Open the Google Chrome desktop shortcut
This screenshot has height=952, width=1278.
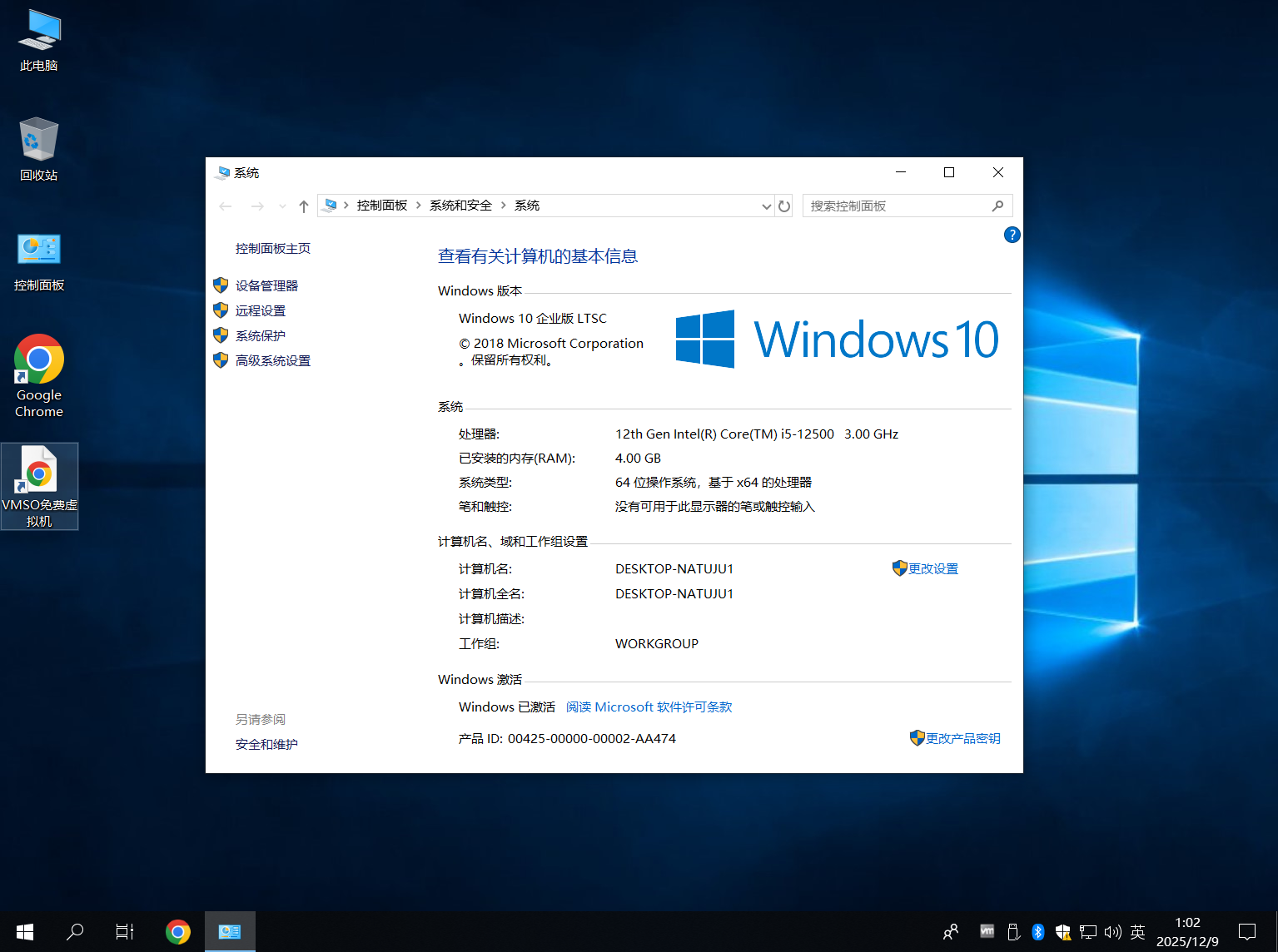click(38, 376)
